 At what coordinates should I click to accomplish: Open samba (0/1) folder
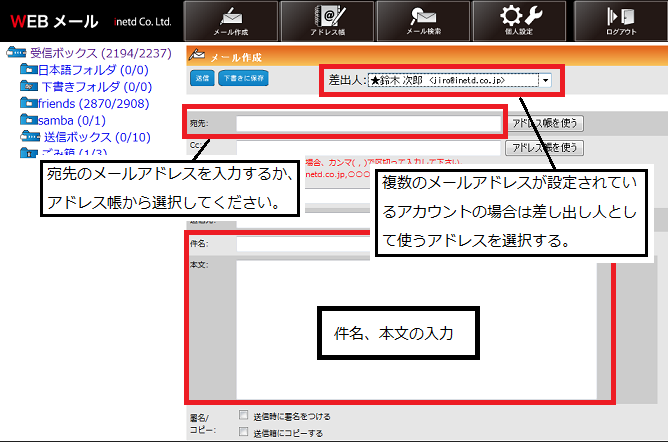72,121
